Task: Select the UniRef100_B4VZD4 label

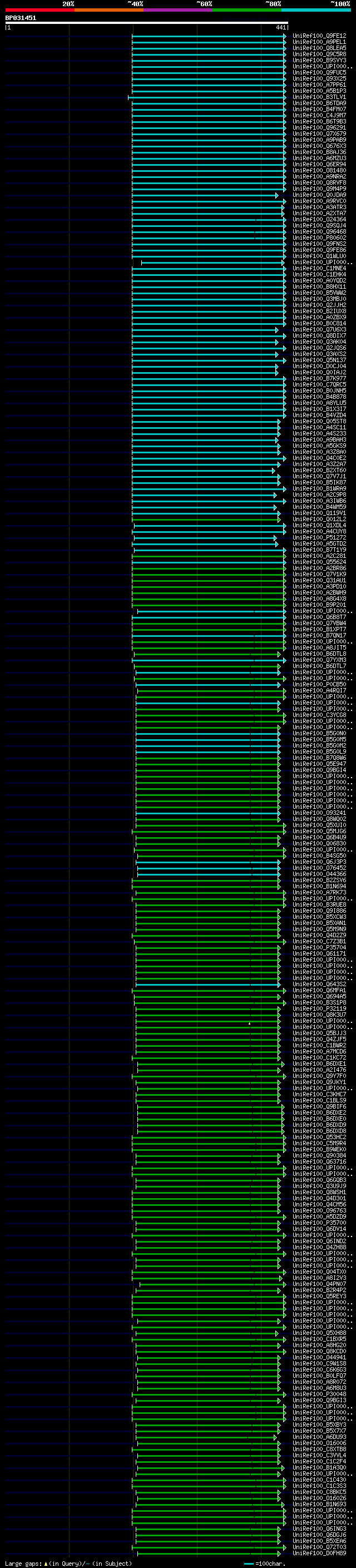Action: (x=319, y=416)
